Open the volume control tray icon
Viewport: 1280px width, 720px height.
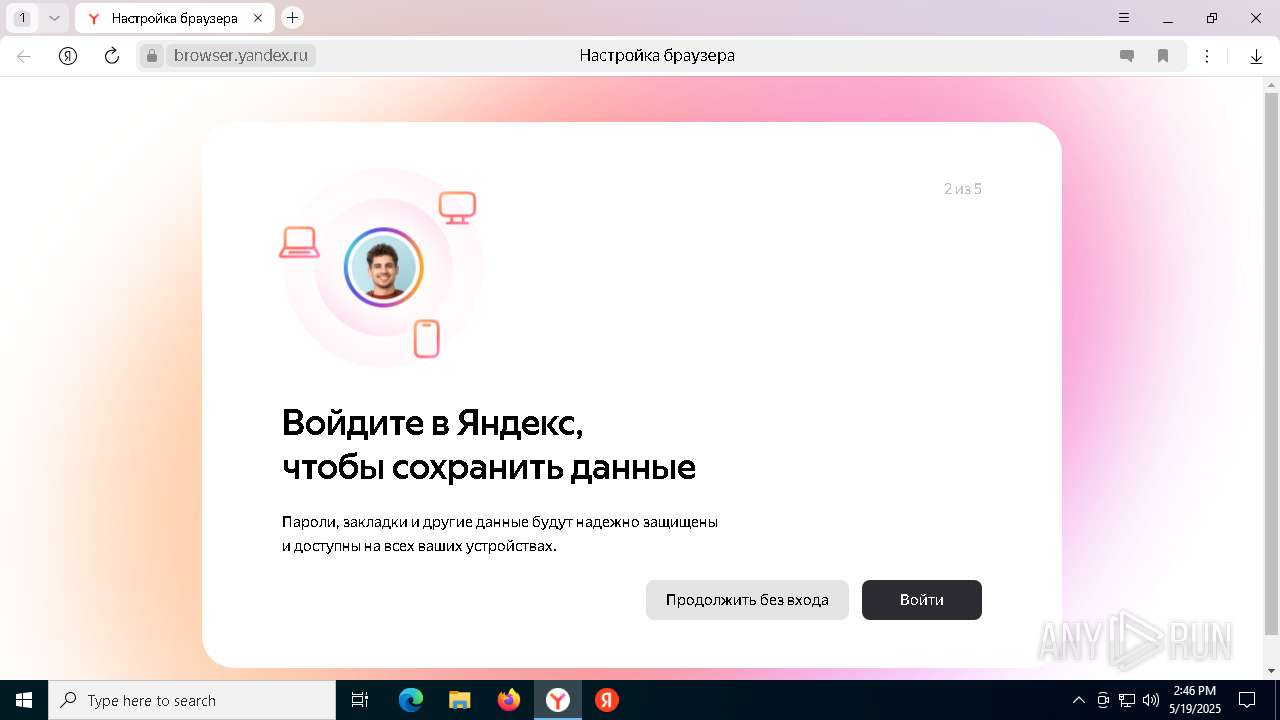coord(1151,700)
